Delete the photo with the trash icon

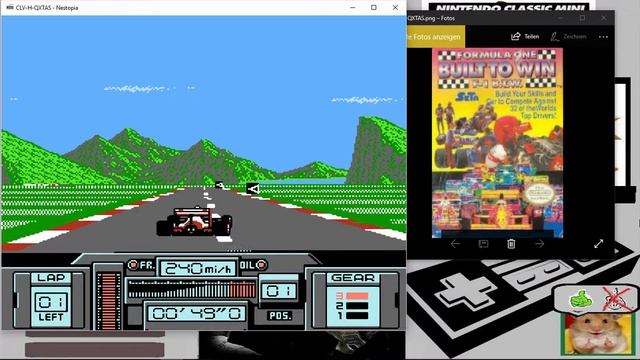(x=511, y=244)
